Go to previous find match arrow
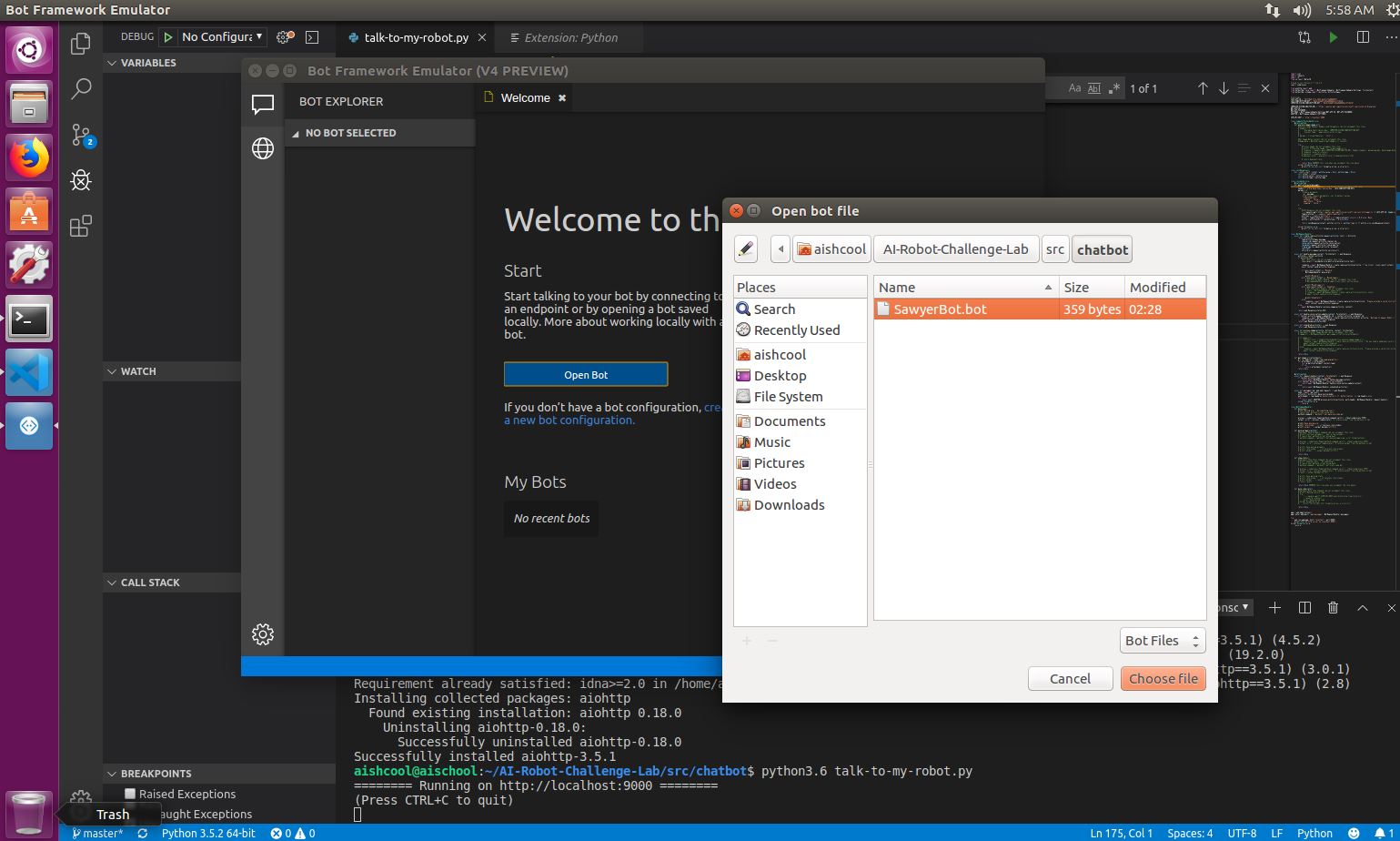This screenshot has height=841, width=1400. coord(1203,88)
